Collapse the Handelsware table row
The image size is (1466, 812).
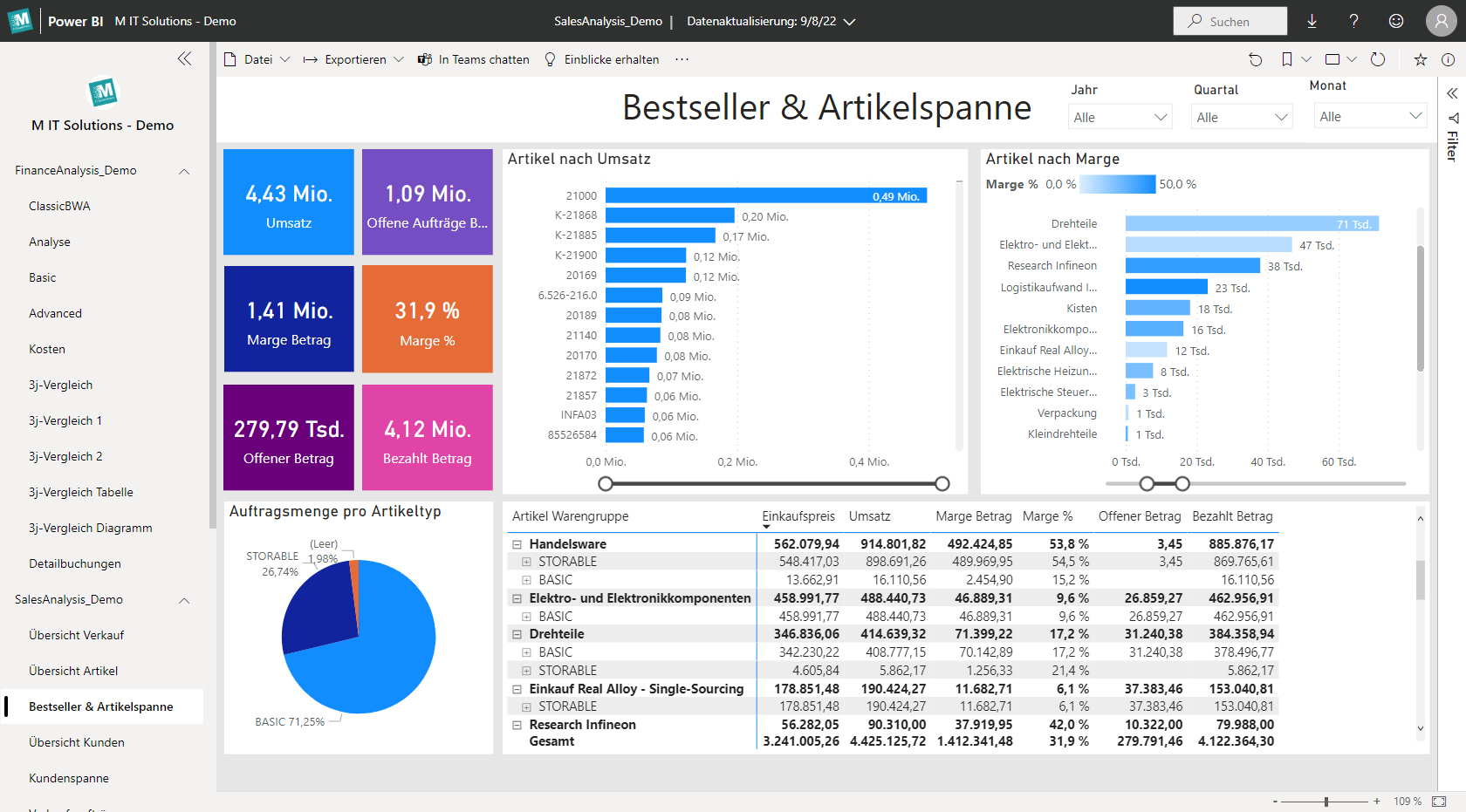[x=517, y=544]
